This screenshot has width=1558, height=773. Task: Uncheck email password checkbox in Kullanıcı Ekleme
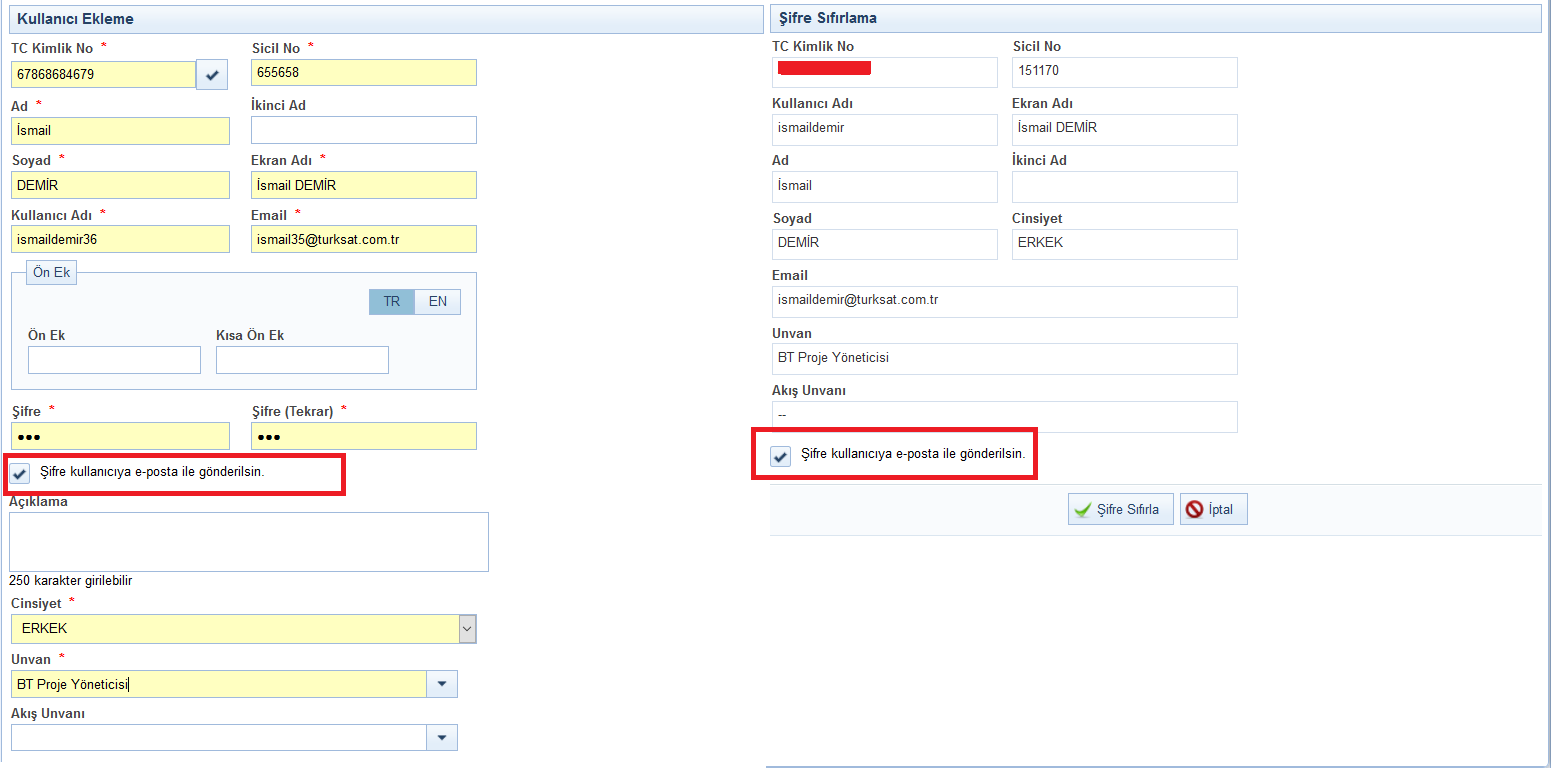[21, 473]
